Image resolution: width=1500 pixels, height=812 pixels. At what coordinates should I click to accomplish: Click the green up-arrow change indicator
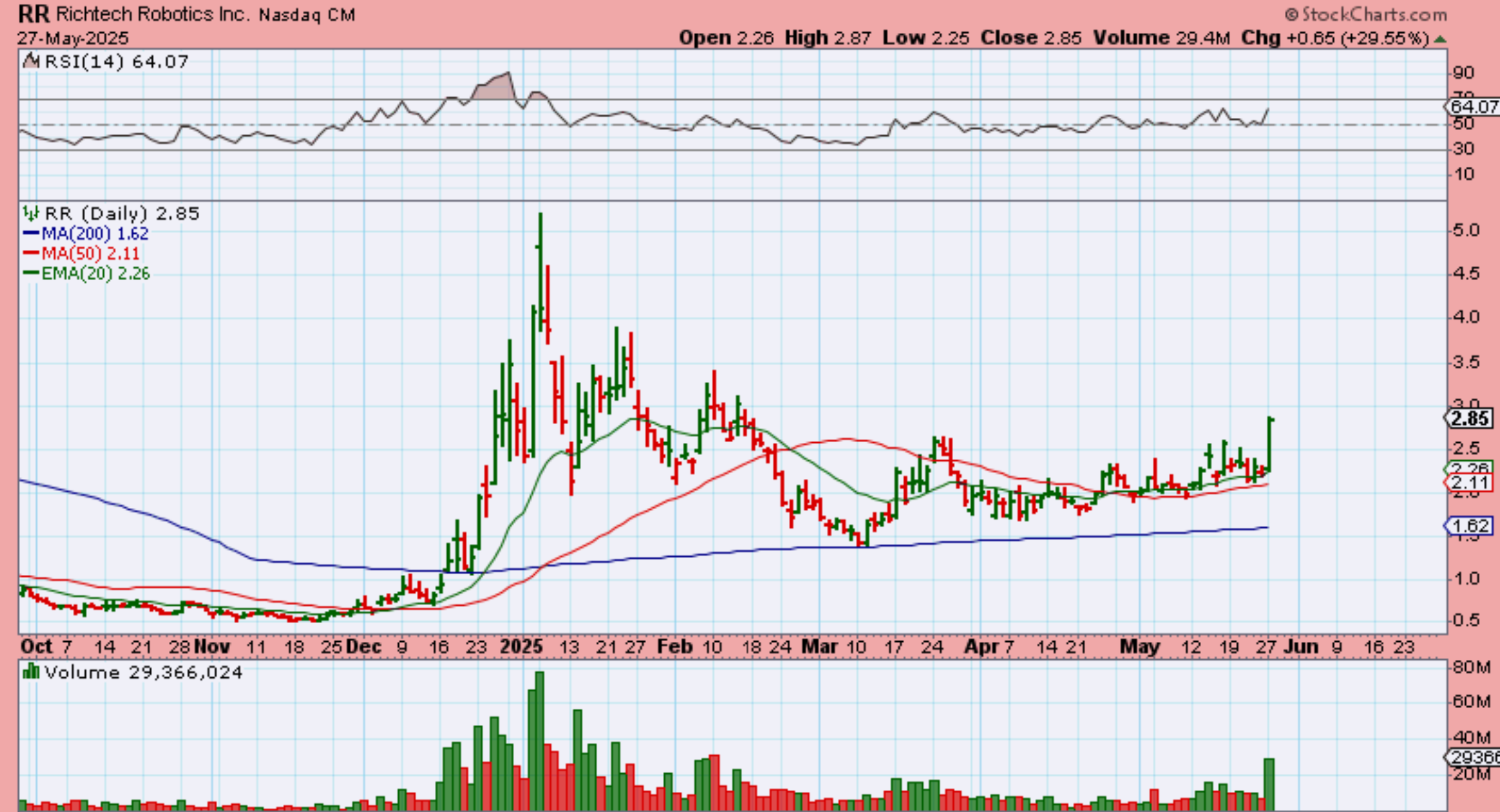(x=1440, y=39)
